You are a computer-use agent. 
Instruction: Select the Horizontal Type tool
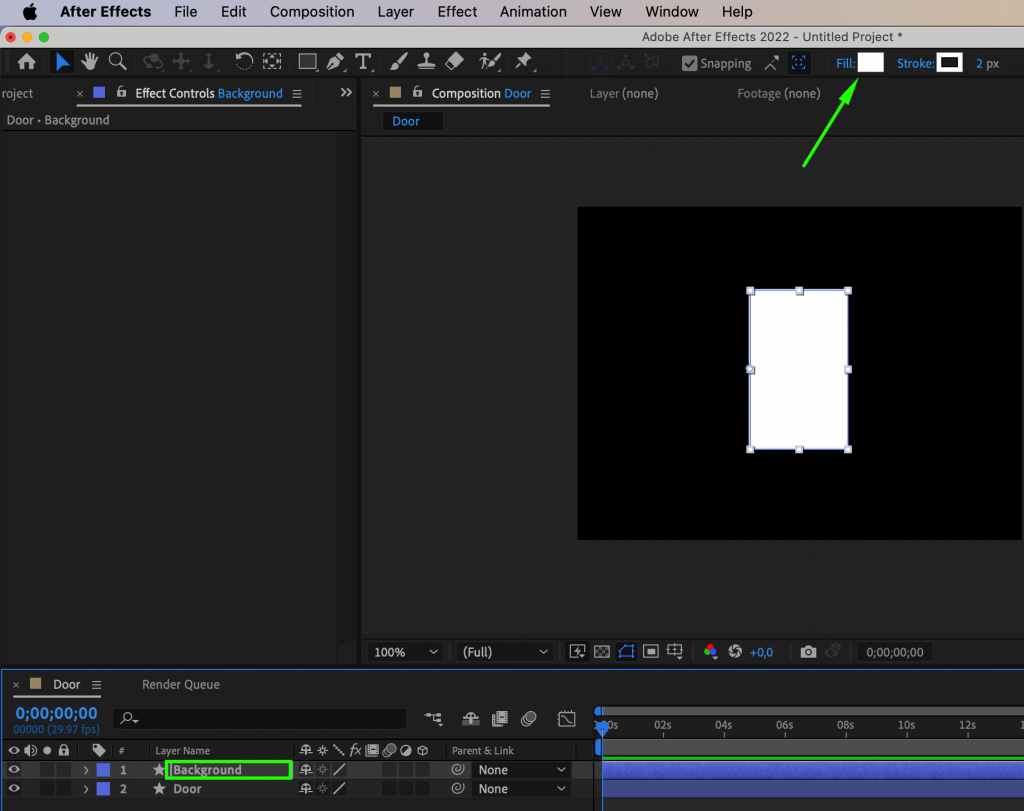point(363,61)
